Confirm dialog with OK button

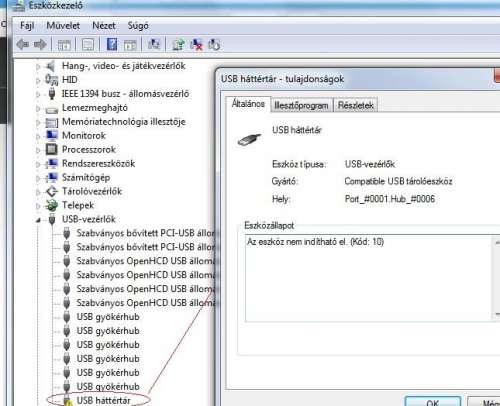tap(433, 401)
